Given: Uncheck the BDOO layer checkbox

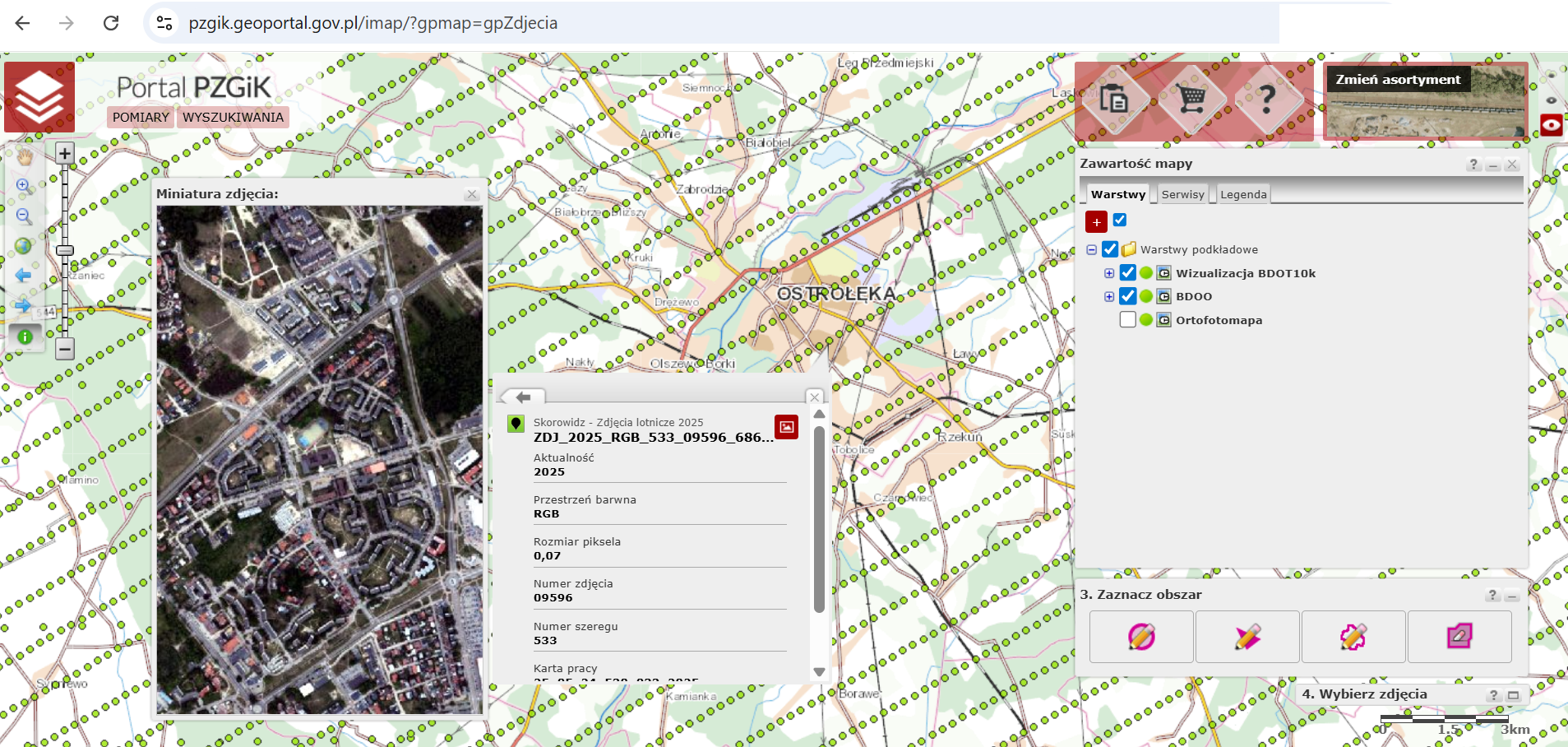Looking at the screenshot, I should (1128, 296).
